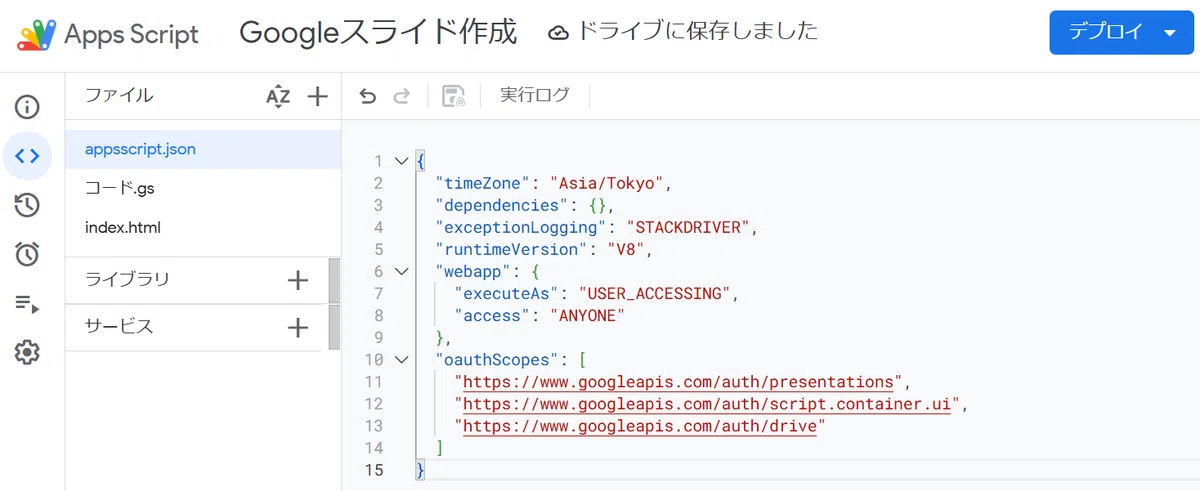
Task: Add a new file with plus icon
Action: [x=317, y=96]
